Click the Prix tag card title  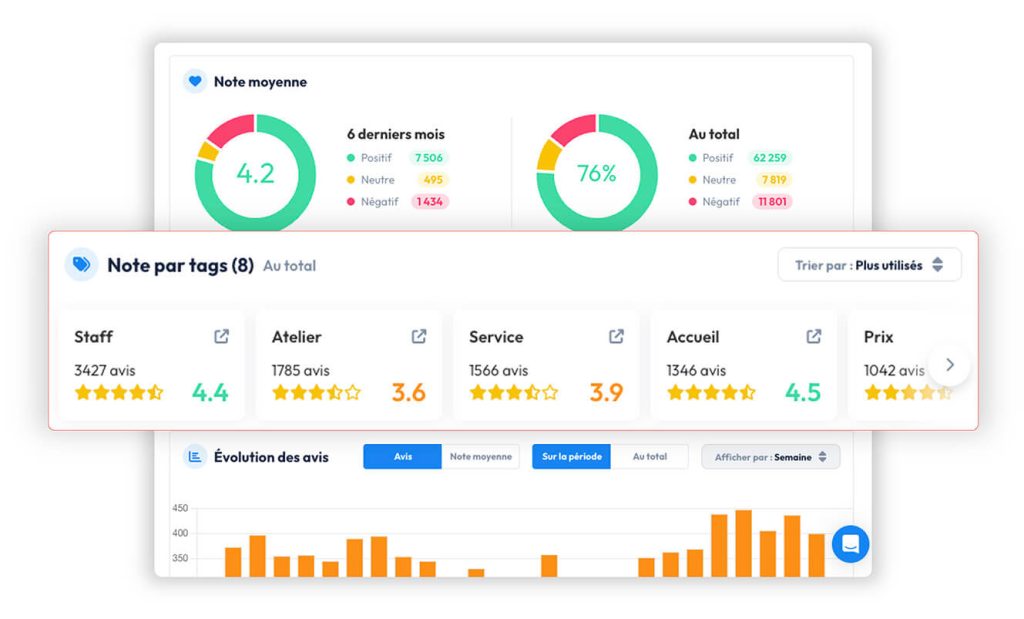tap(878, 337)
